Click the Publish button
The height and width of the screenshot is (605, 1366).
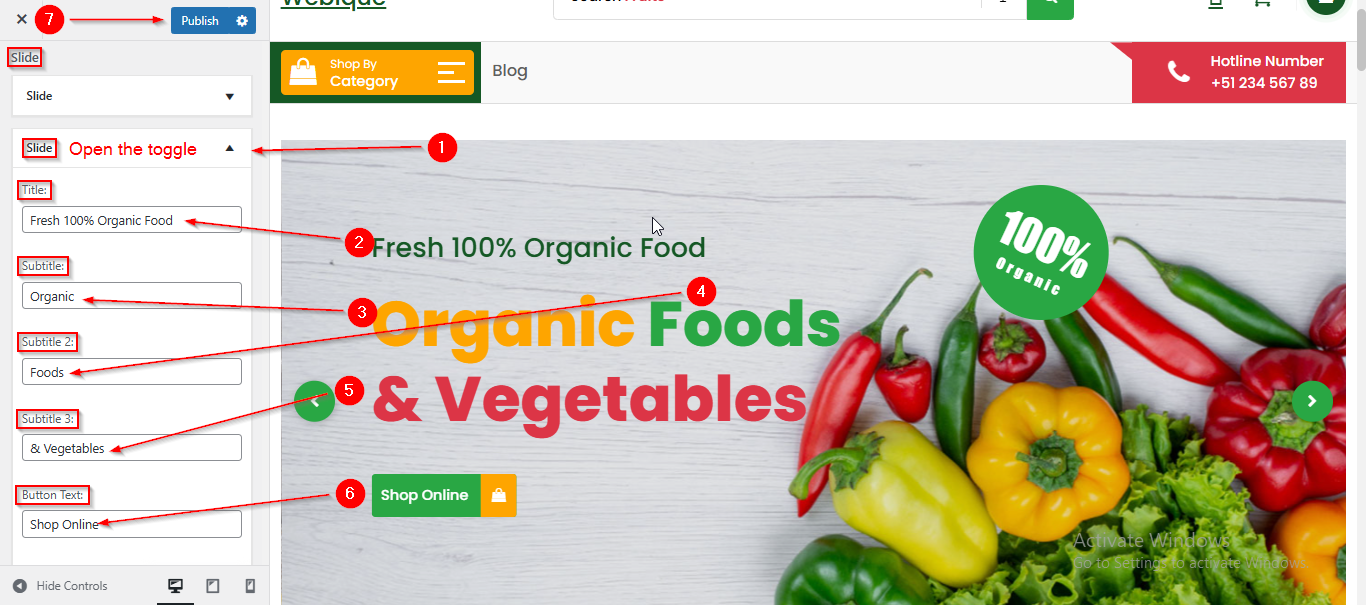pos(200,21)
